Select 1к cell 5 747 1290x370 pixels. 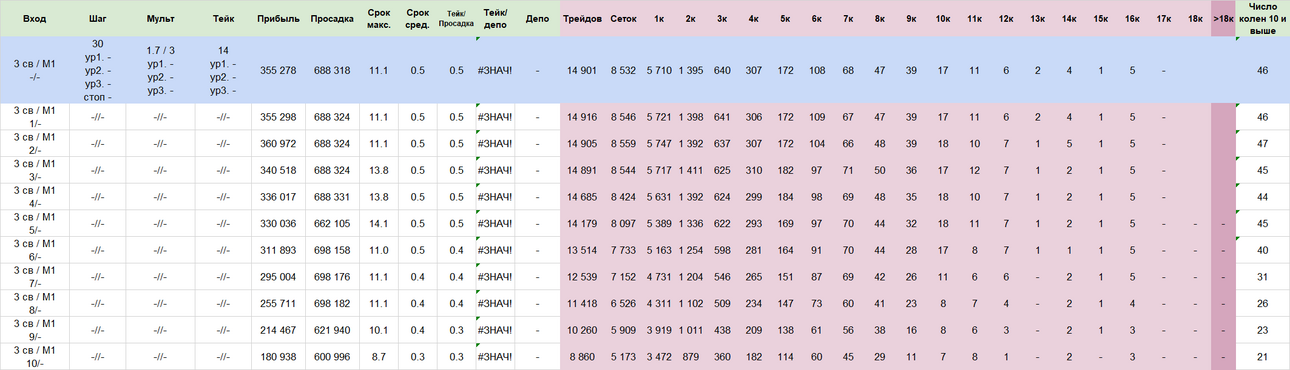tap(659, 144)
